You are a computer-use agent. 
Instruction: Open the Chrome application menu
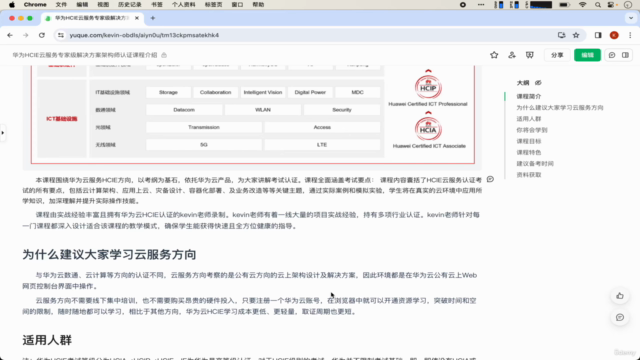[35, 4]
